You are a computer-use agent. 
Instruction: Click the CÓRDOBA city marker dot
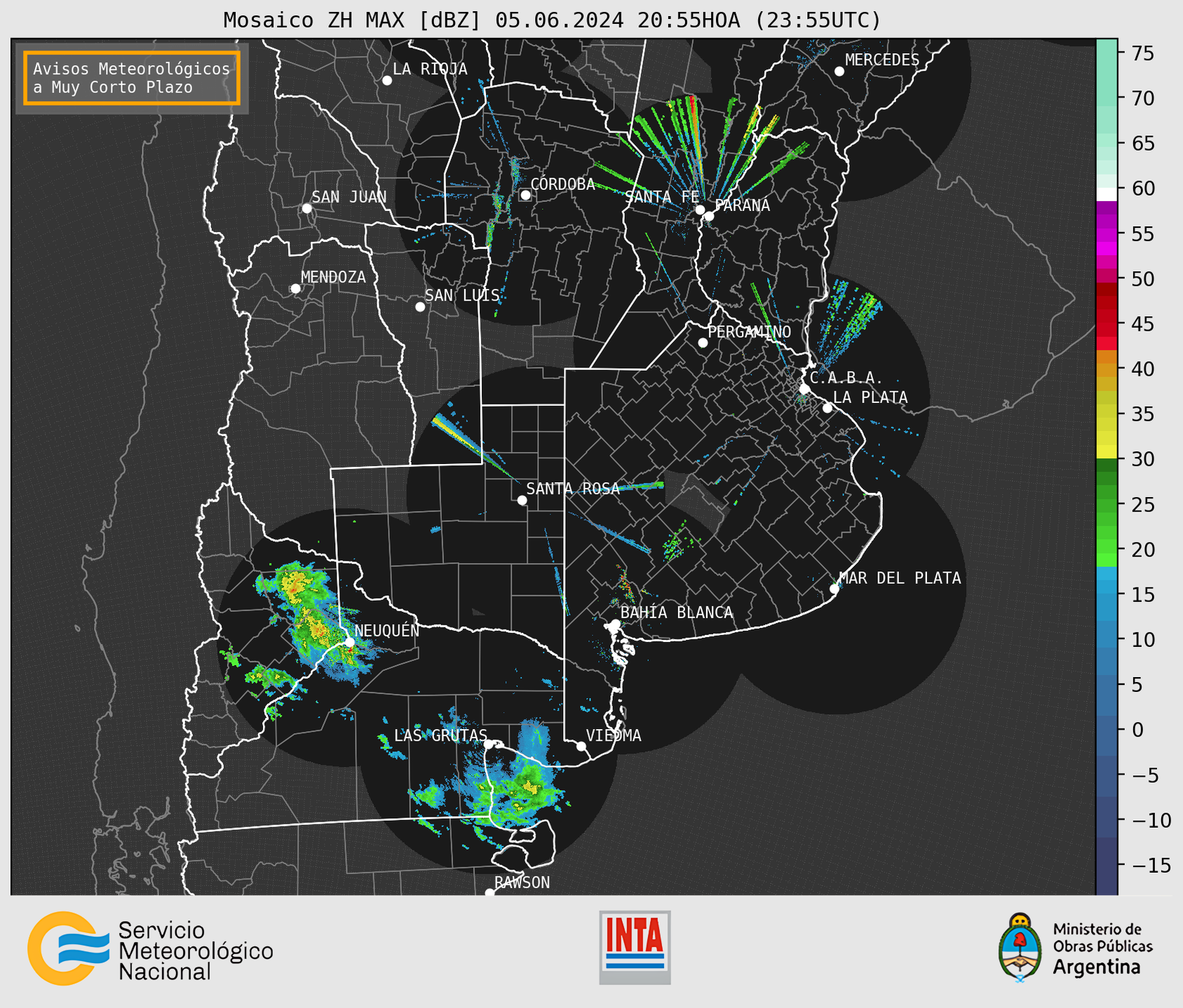[x=525, y=195]
